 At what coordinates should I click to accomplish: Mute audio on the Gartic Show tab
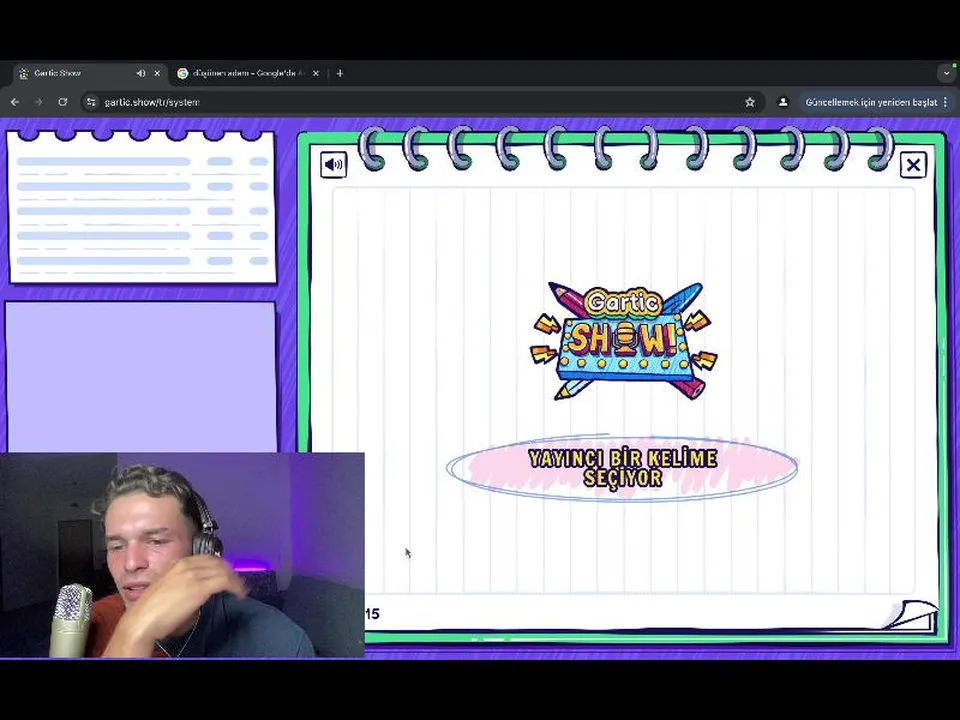141,73
